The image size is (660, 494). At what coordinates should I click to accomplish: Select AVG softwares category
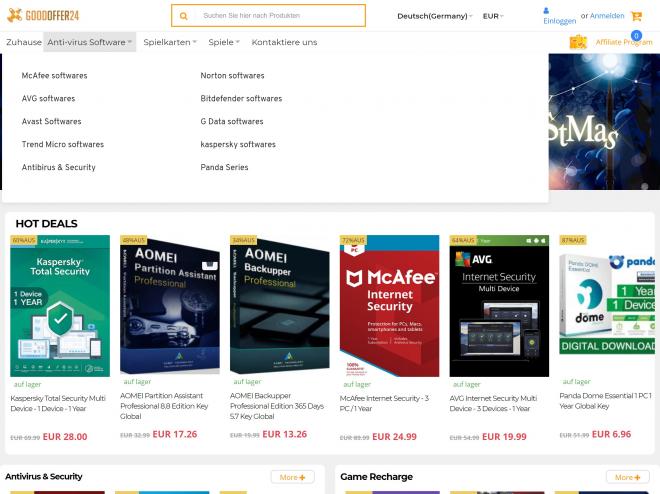(48, 98)
